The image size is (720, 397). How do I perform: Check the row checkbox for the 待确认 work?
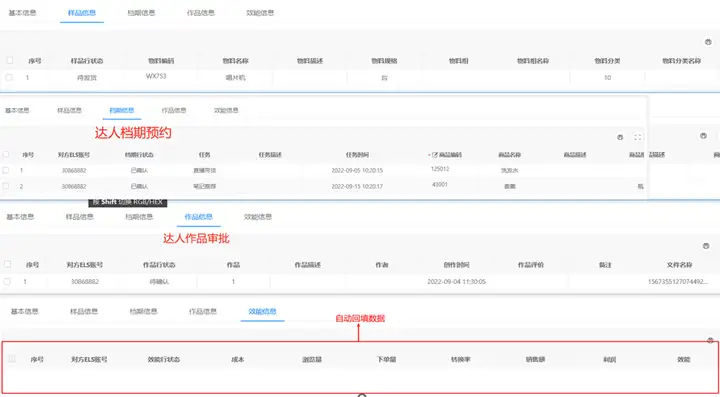7,281
